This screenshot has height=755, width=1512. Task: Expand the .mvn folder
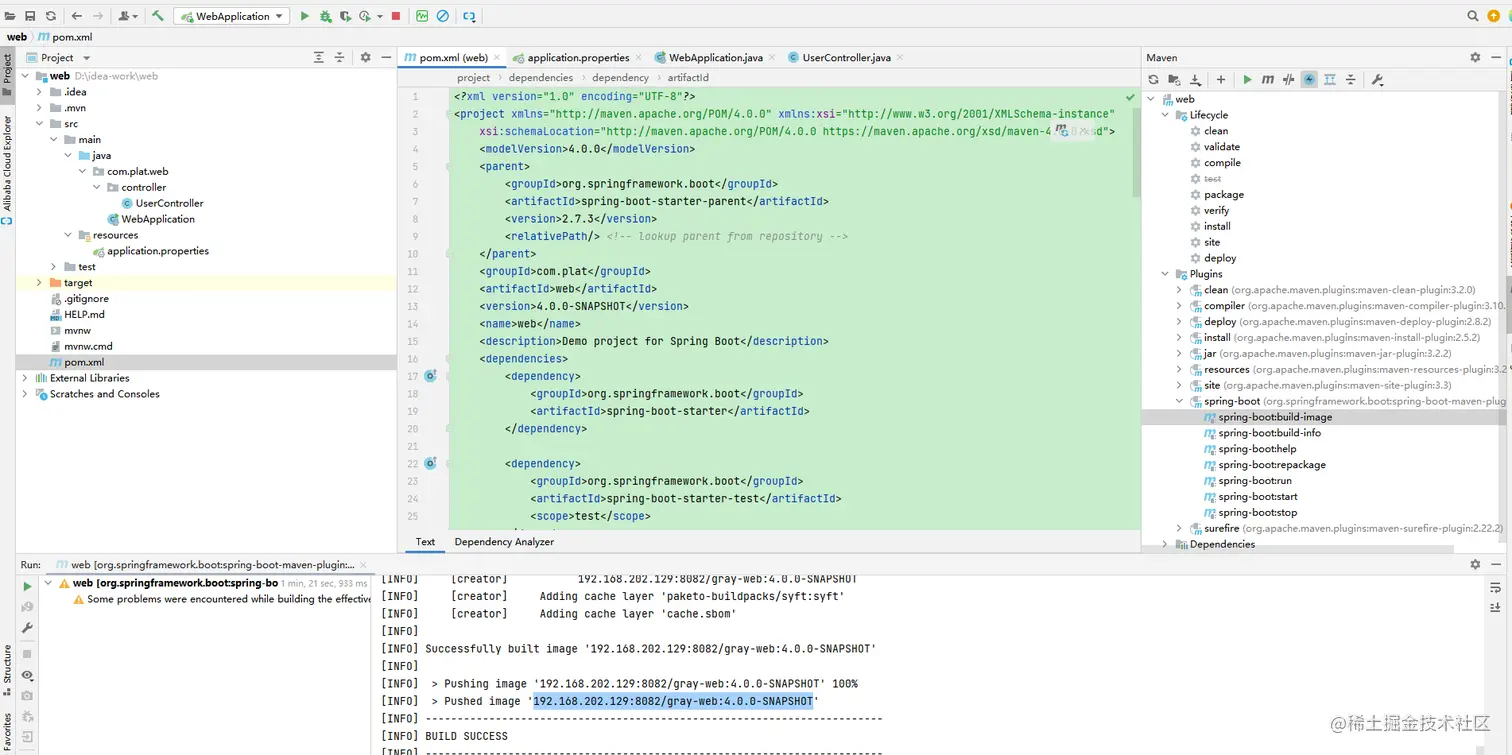[x=39, y=108]
